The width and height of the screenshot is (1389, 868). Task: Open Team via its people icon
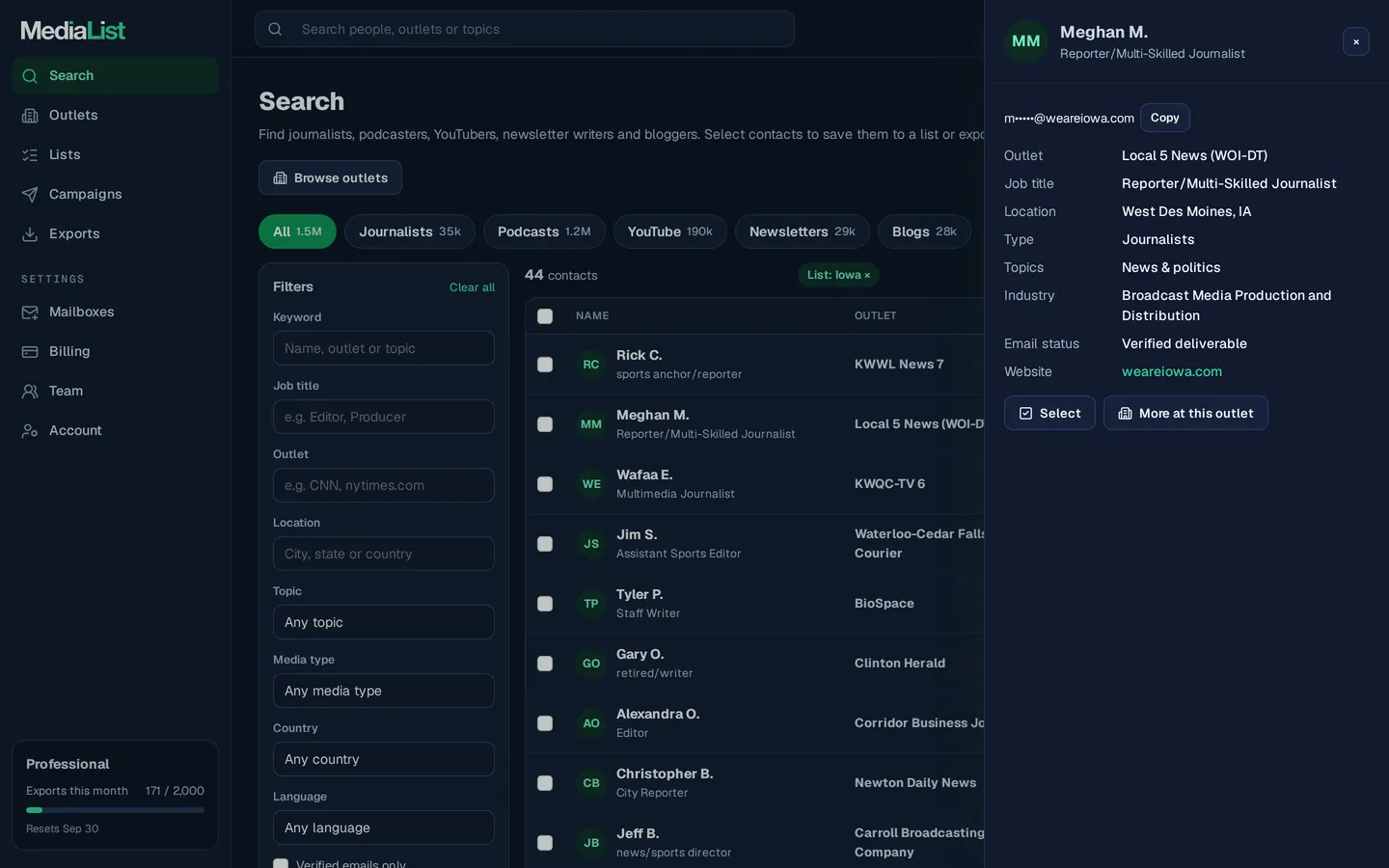tap(30, 392)
